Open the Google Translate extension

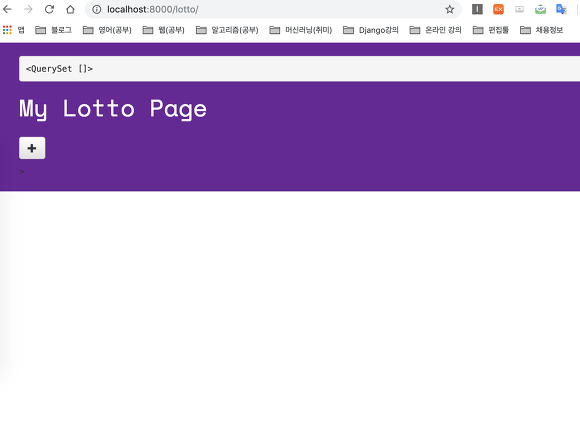(561, 9)
